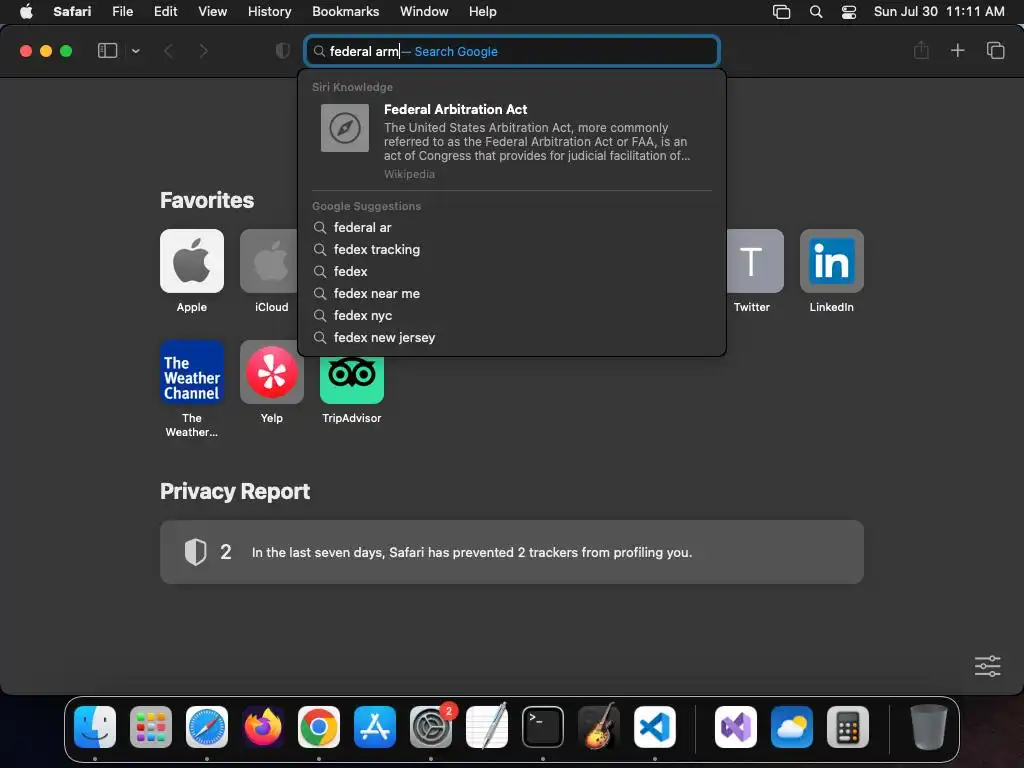Expand the sidebar tab group dropdown arrow

(136, 51)
